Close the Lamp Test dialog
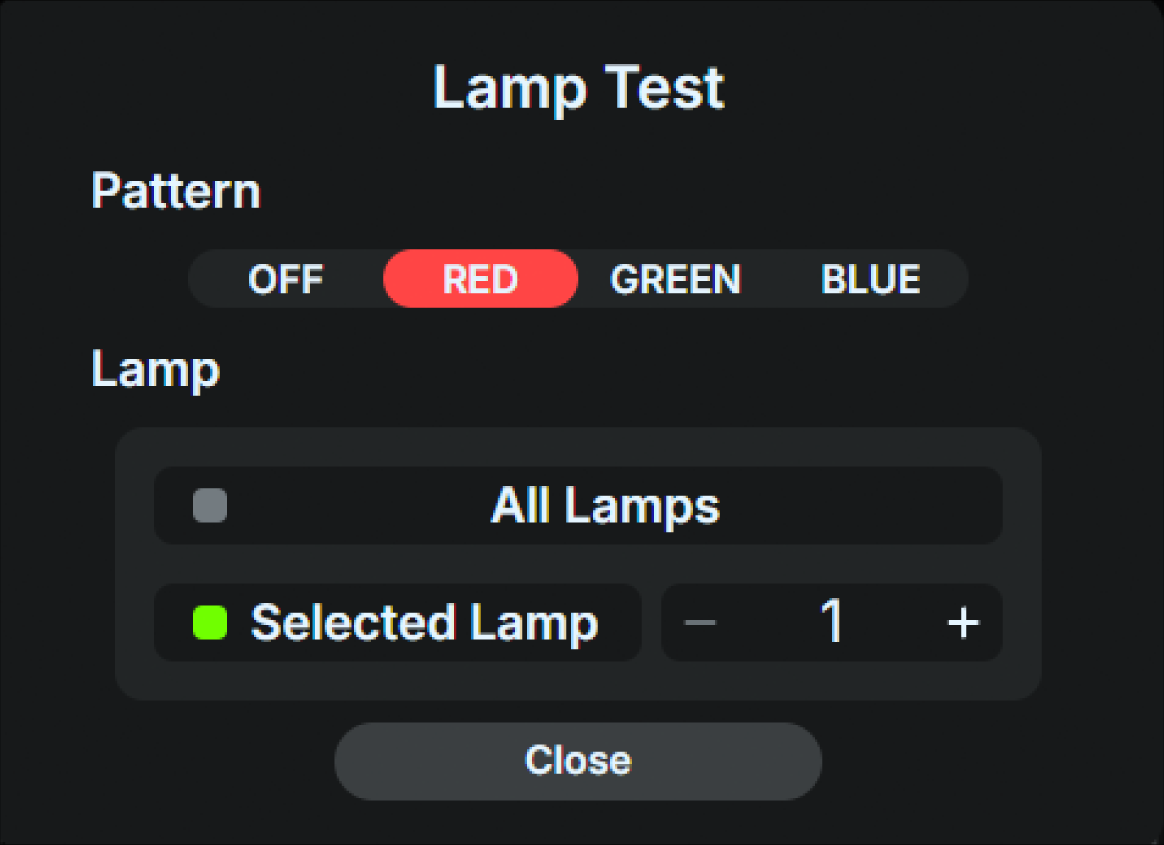 (578, 760)
